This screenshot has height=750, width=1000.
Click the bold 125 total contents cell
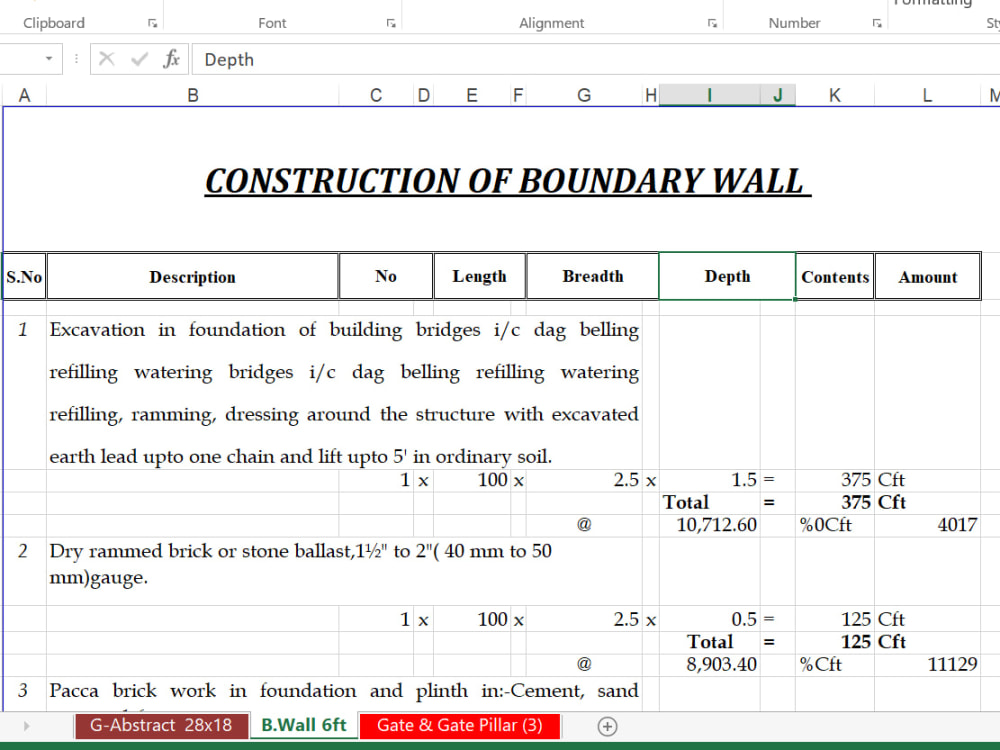835,642
